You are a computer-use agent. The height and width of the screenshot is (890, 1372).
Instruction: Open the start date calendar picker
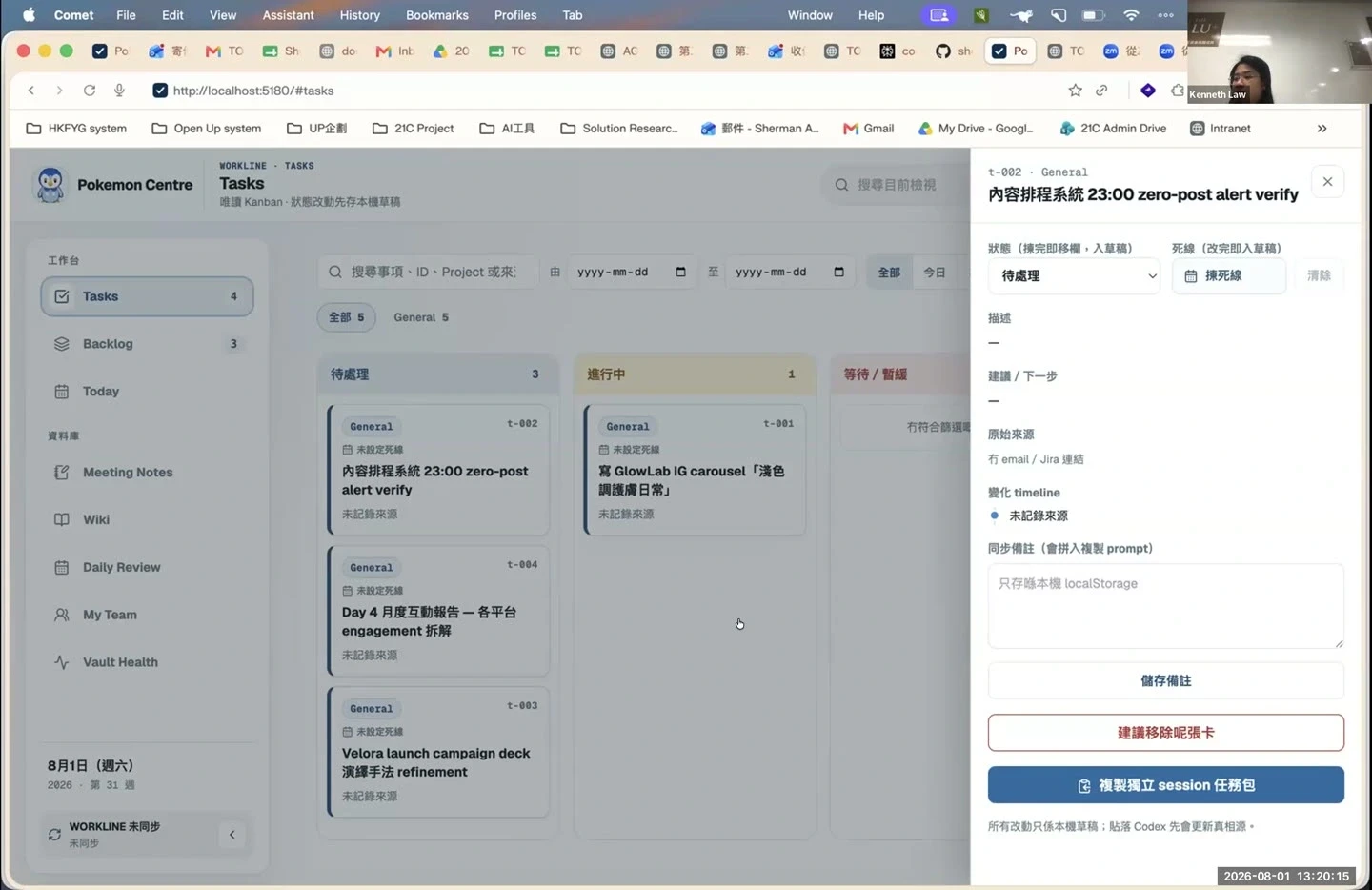point(680,273)
